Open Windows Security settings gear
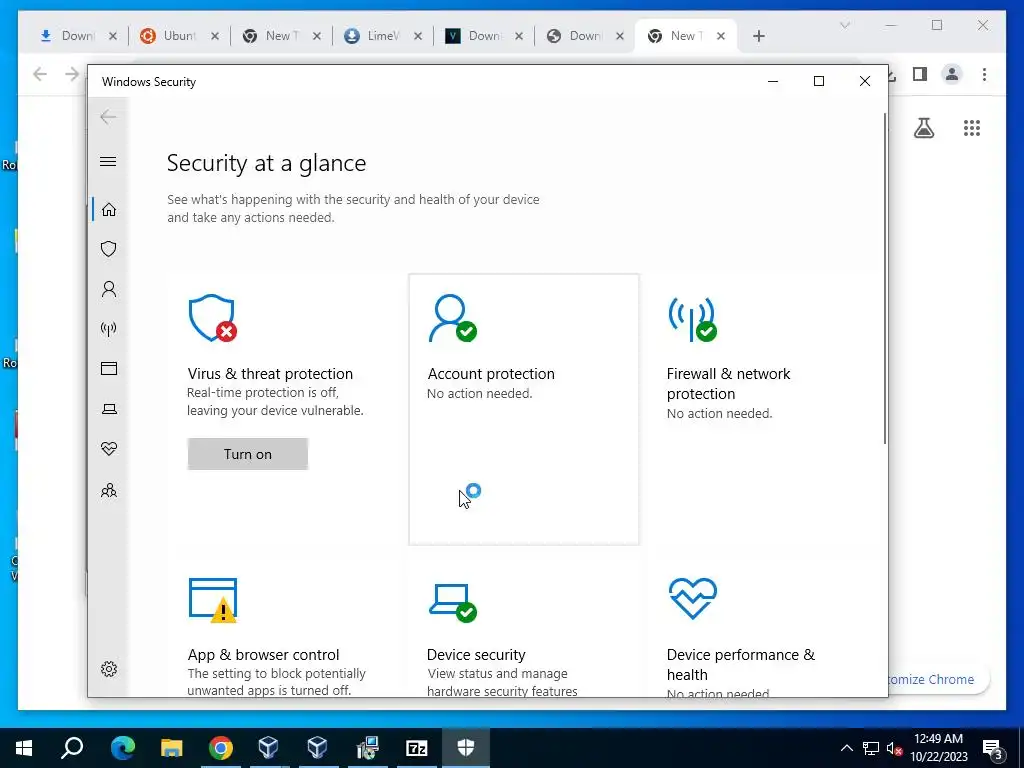This screenshot has height=768, width=1024. tap(109, 669)
